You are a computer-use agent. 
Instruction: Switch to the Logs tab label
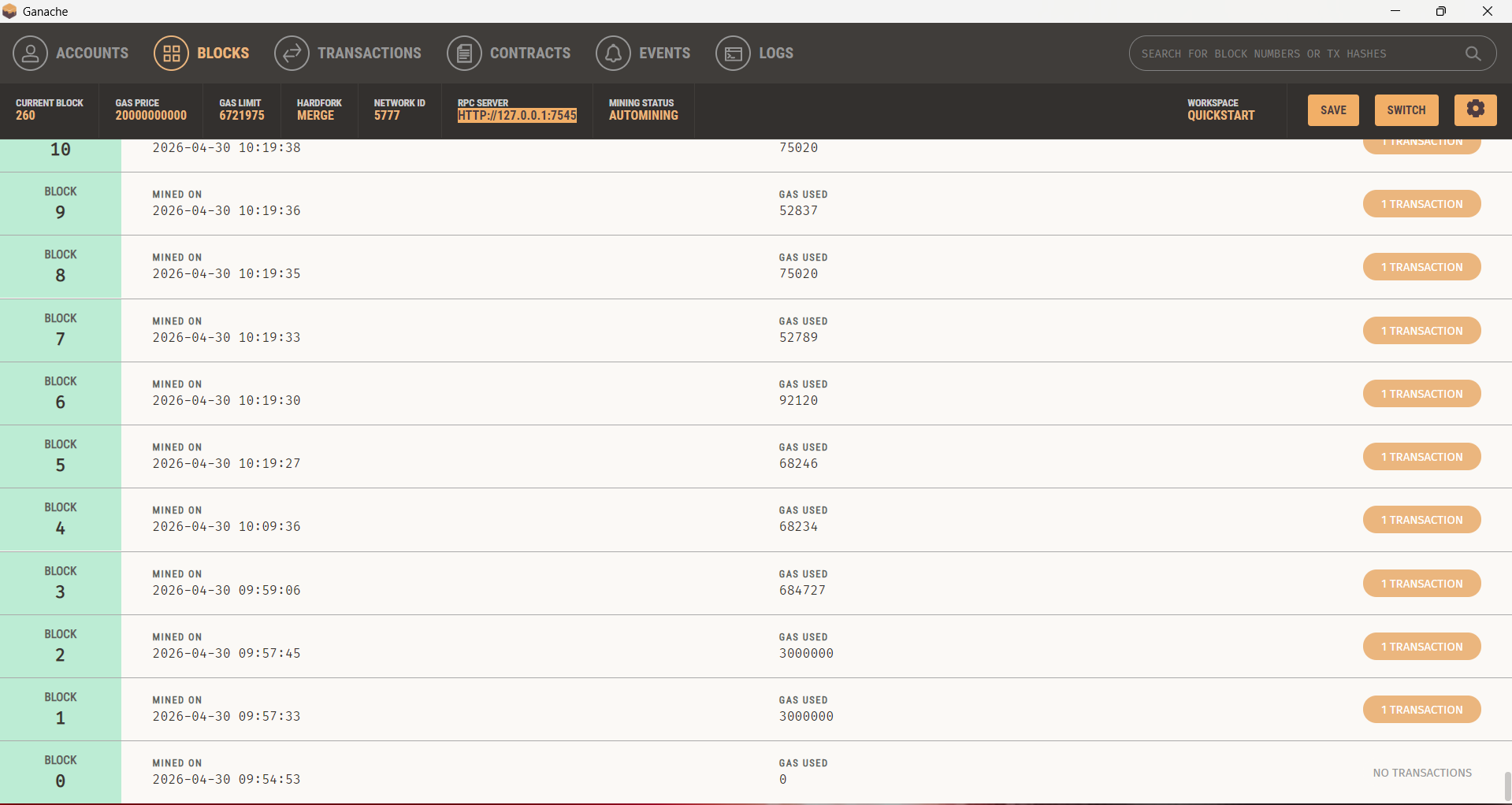pos(776,54)
